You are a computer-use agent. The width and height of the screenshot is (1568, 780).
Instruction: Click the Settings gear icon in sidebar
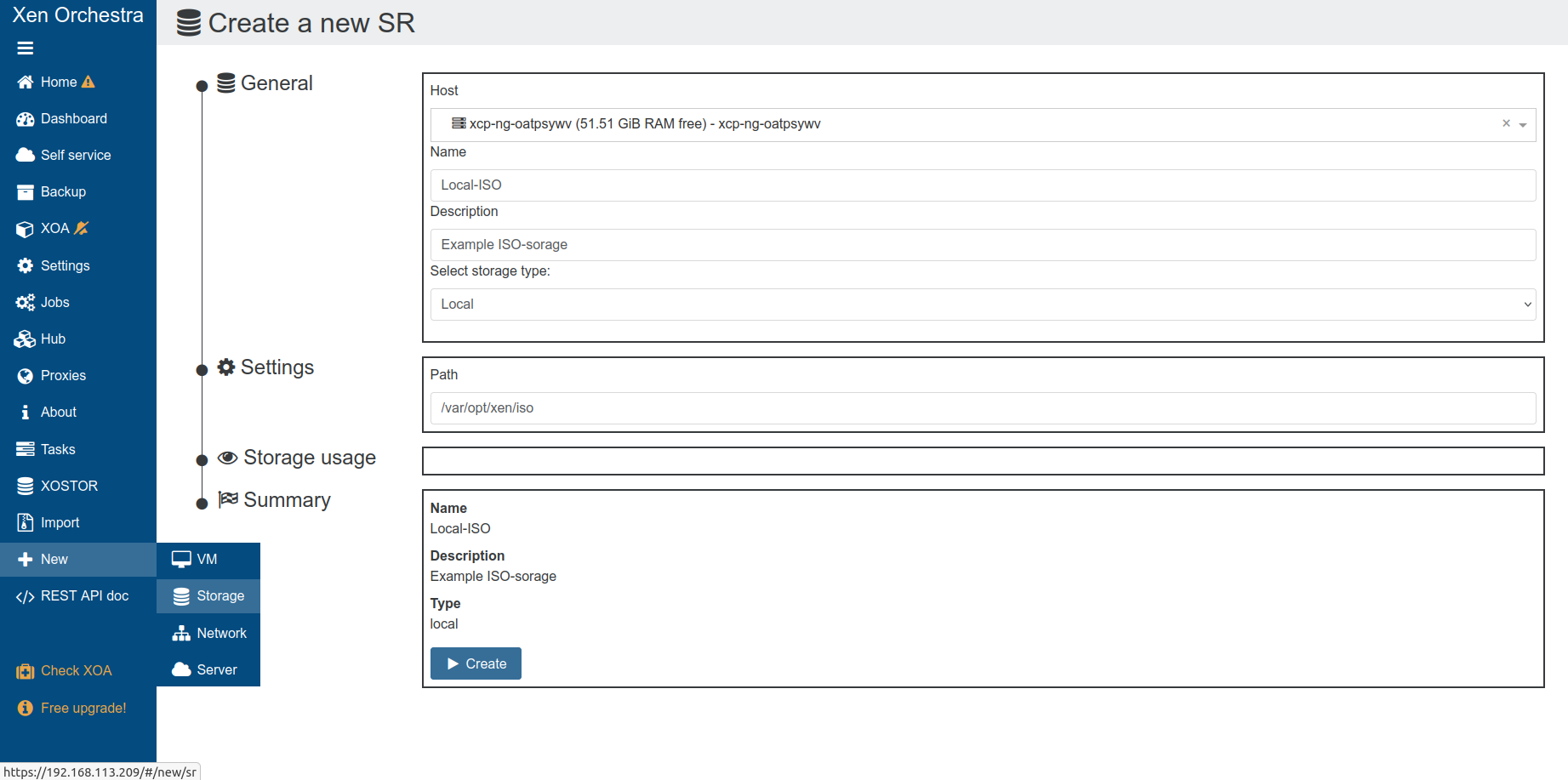pyautogui.click(x=26, y=265)
